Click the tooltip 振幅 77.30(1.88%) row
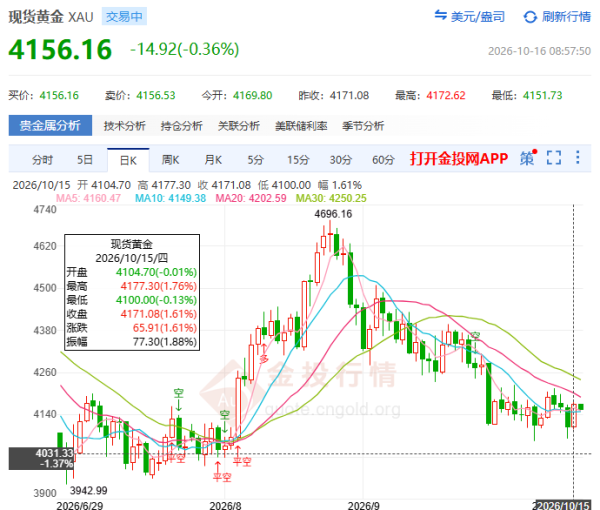The width and height of the screenshot is (600, 510). point(132,342)
